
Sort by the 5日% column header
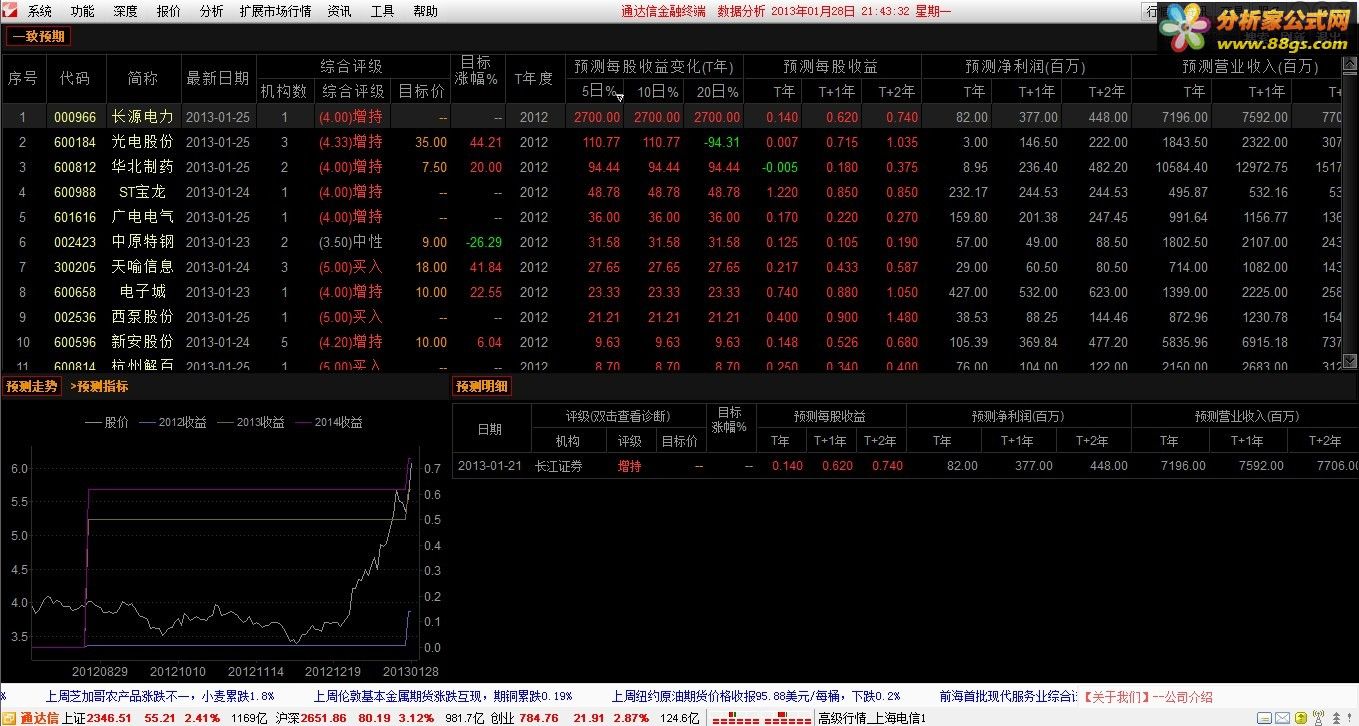[598, 91]
